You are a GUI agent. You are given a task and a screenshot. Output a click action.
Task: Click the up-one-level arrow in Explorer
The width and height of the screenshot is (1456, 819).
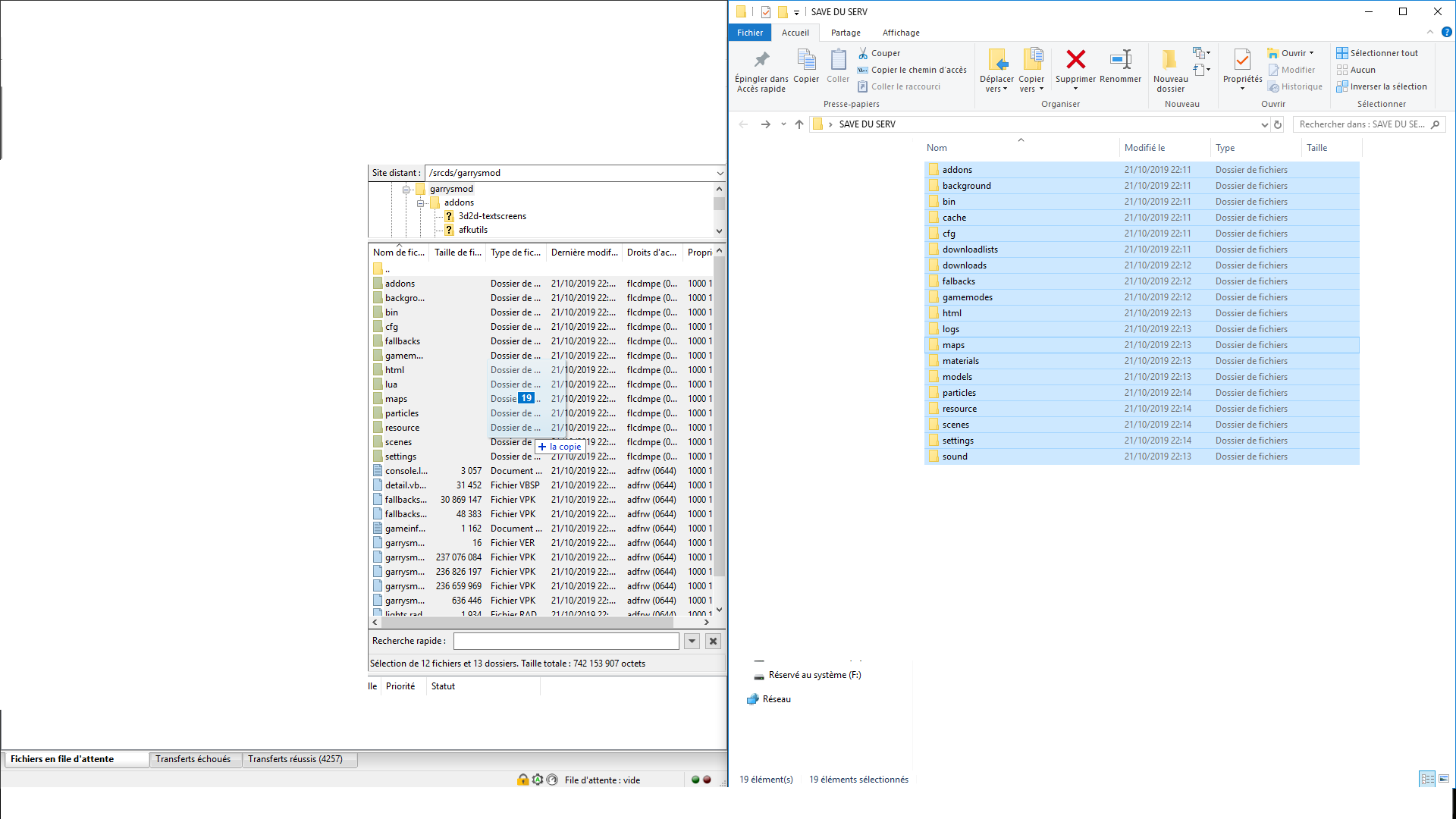click(x=799, y=124)
